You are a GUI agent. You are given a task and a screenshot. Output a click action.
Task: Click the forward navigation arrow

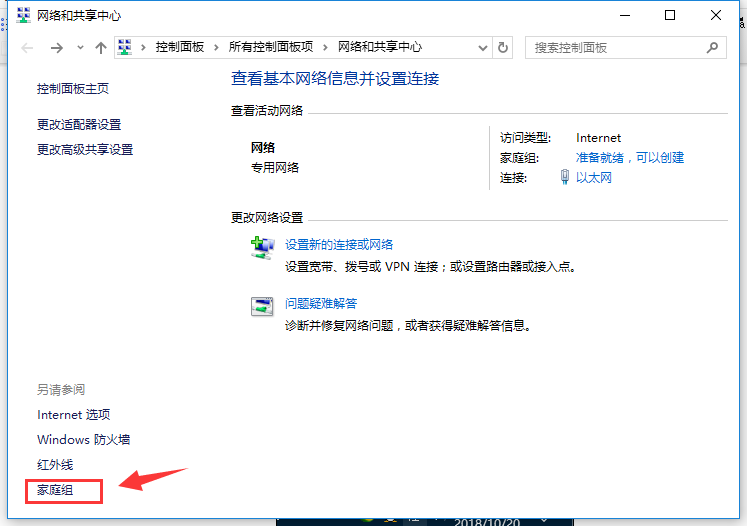pyautogui.click(x=57, y=48)
